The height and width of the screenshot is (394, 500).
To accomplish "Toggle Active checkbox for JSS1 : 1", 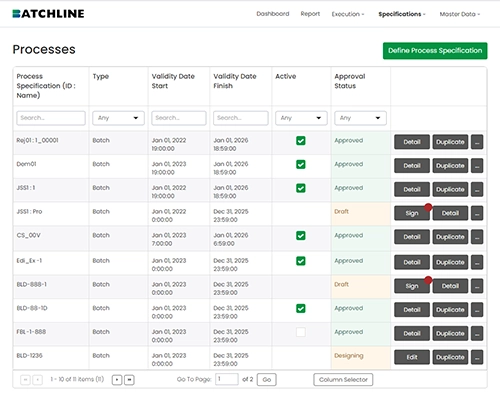I will [x=301, y=188].
